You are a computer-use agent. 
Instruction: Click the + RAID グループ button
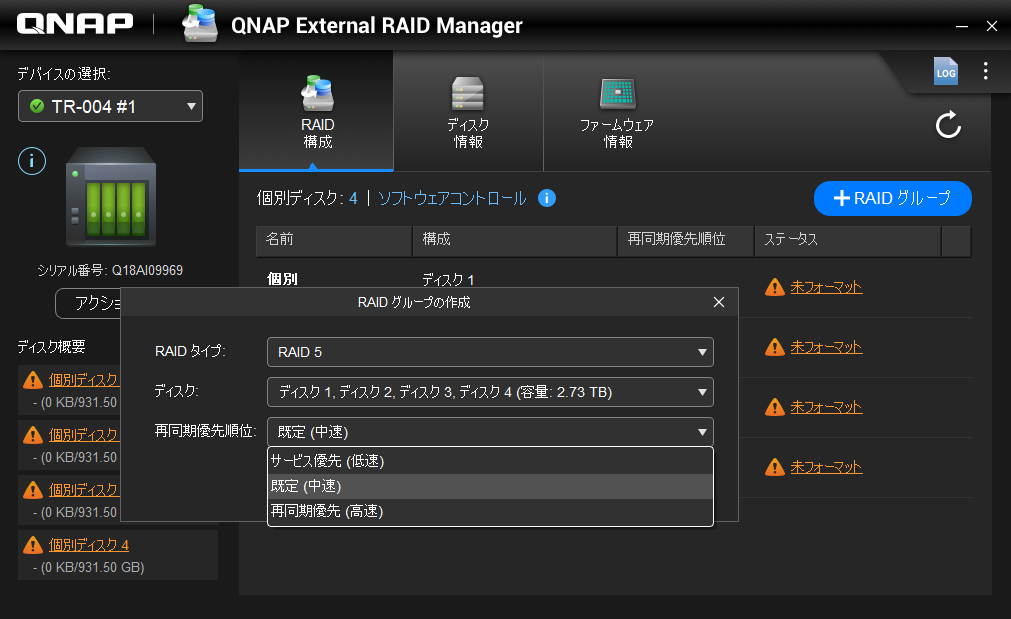tap(892, 198)
